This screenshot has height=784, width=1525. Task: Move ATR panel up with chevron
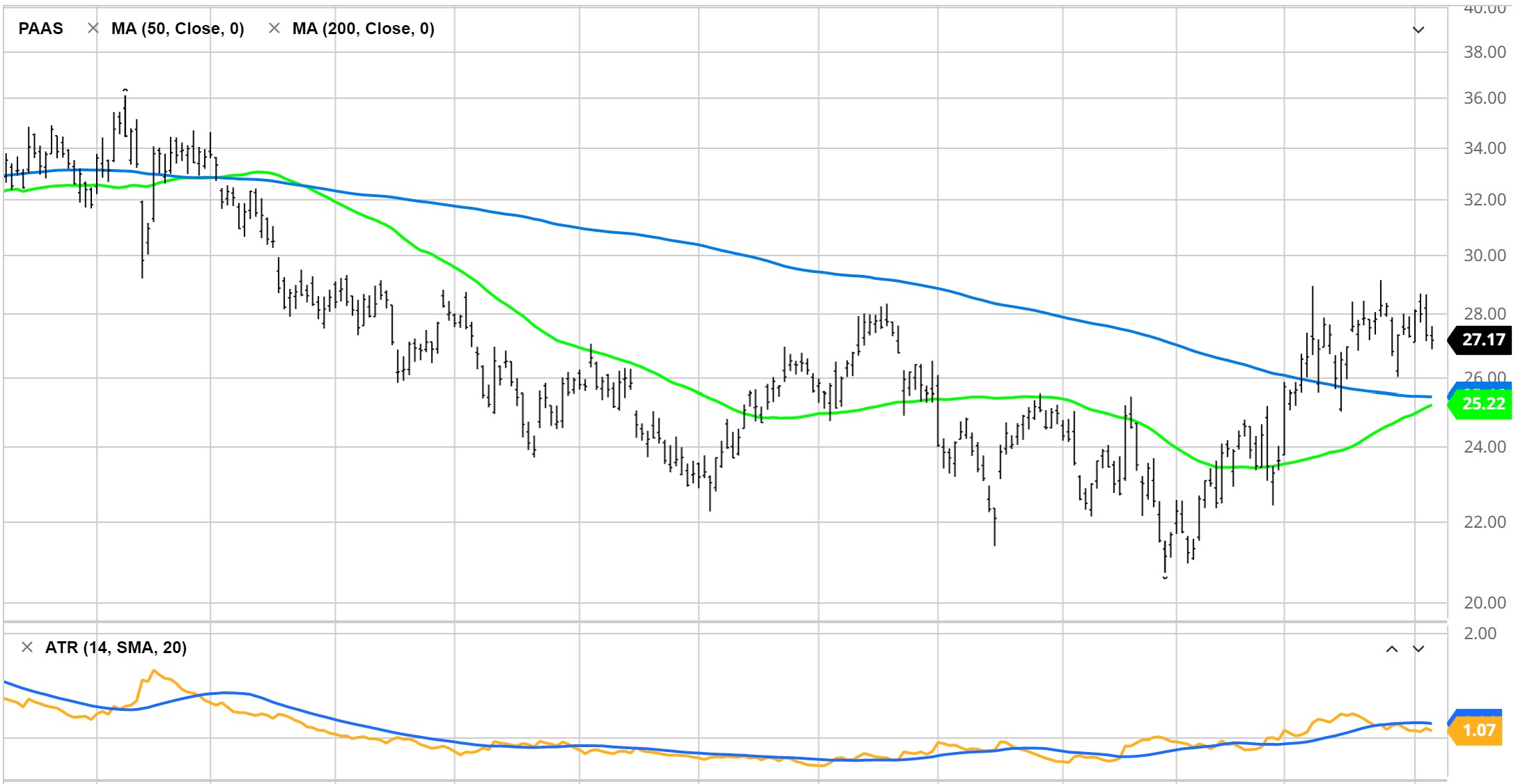pyautogui.click(x=1392, y=649)
